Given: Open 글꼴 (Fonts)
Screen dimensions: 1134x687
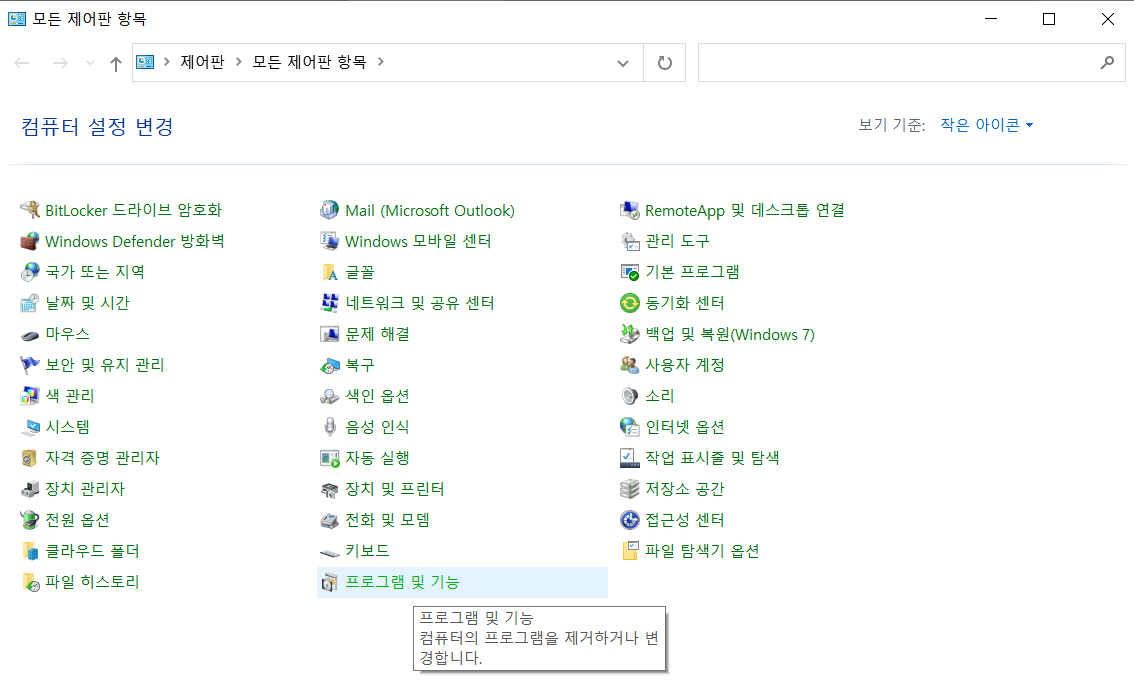Looking at the screenshot, I should click(x=360, y=272).
